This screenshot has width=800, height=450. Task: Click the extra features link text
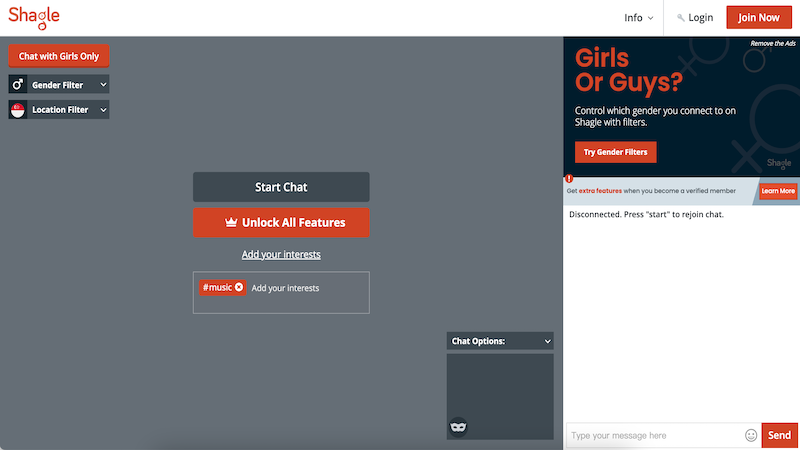point(600,191)
